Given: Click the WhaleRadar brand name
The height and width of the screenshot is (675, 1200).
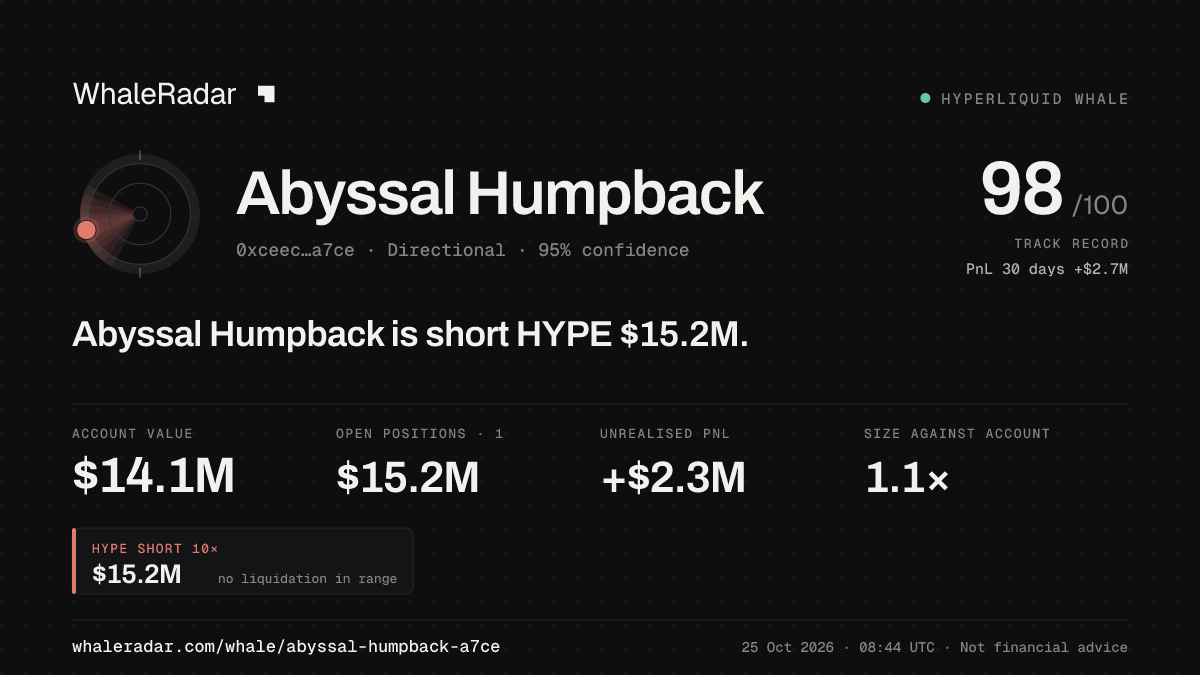Looking at the screenshot, I should [x=154, y=94].
